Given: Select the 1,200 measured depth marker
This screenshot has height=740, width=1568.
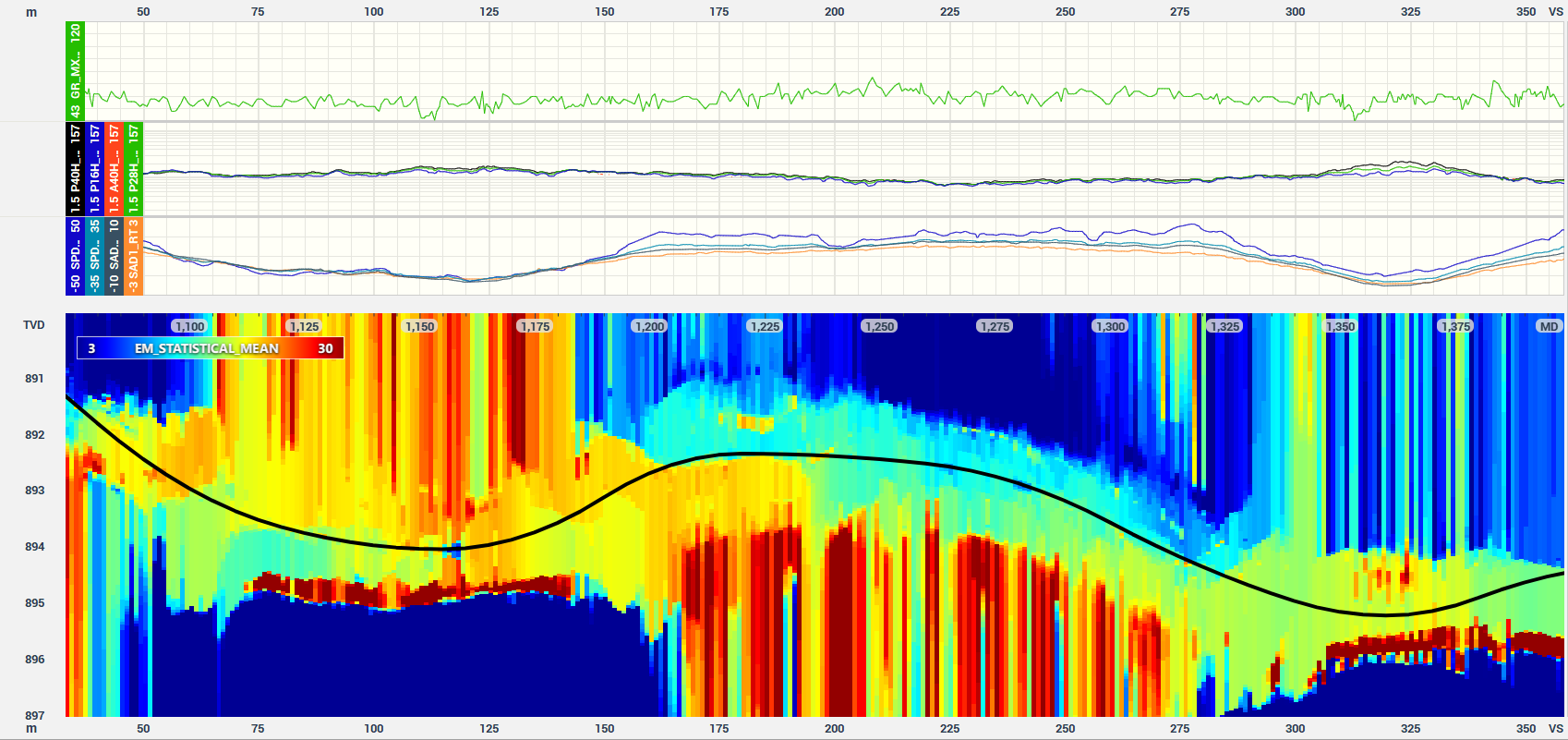Looking at the screenshot, I should tap(649, 326).
